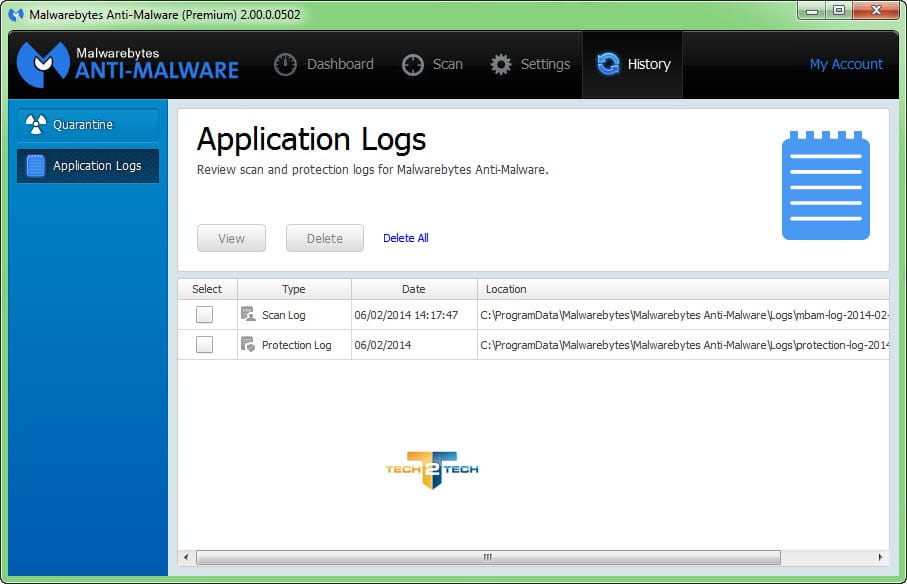Click the Protection Log date 06/02/2014
907x584 pixels.
coord(382,345)
